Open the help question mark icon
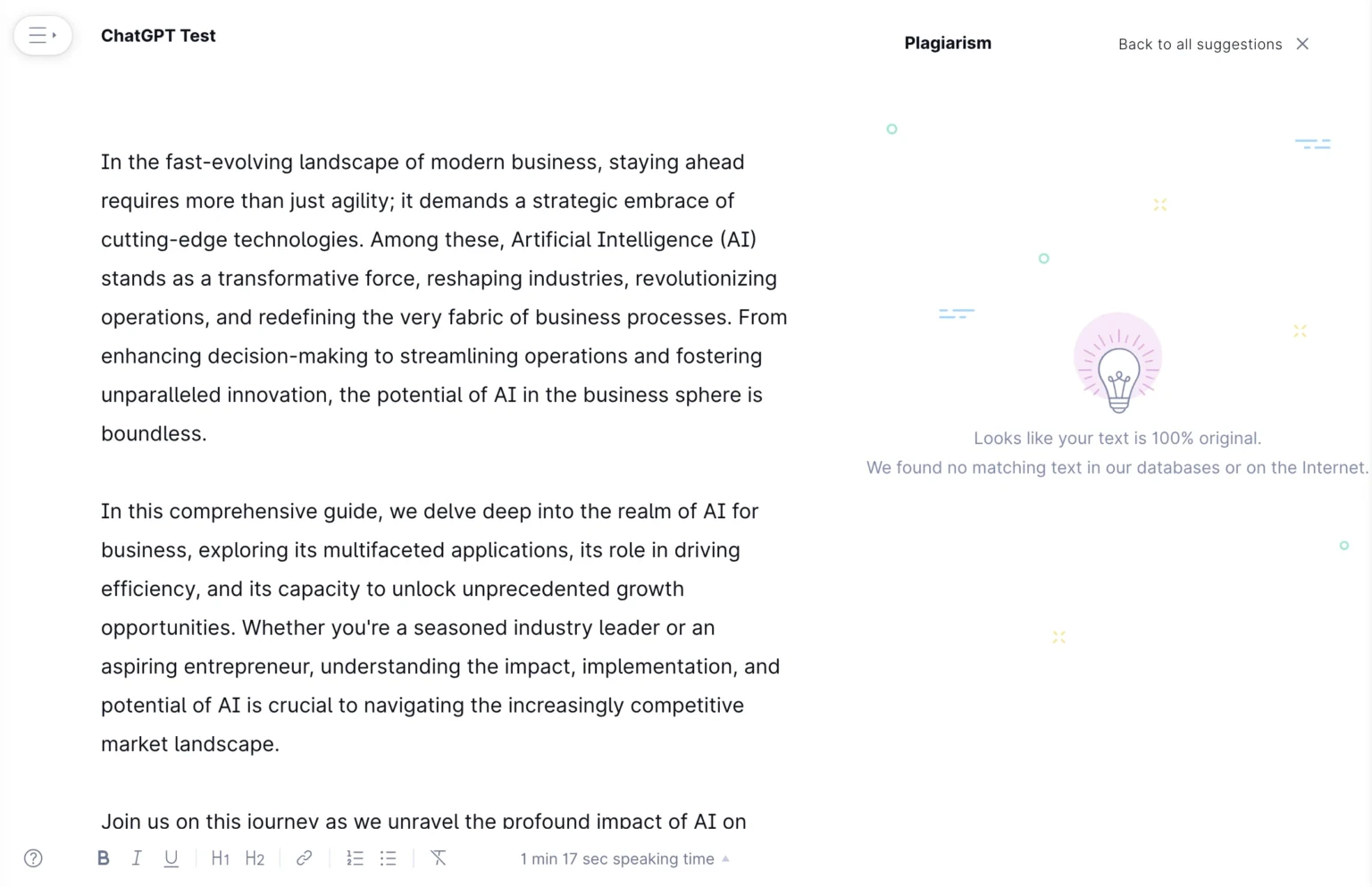1372x887 pixels. [33, 858]
